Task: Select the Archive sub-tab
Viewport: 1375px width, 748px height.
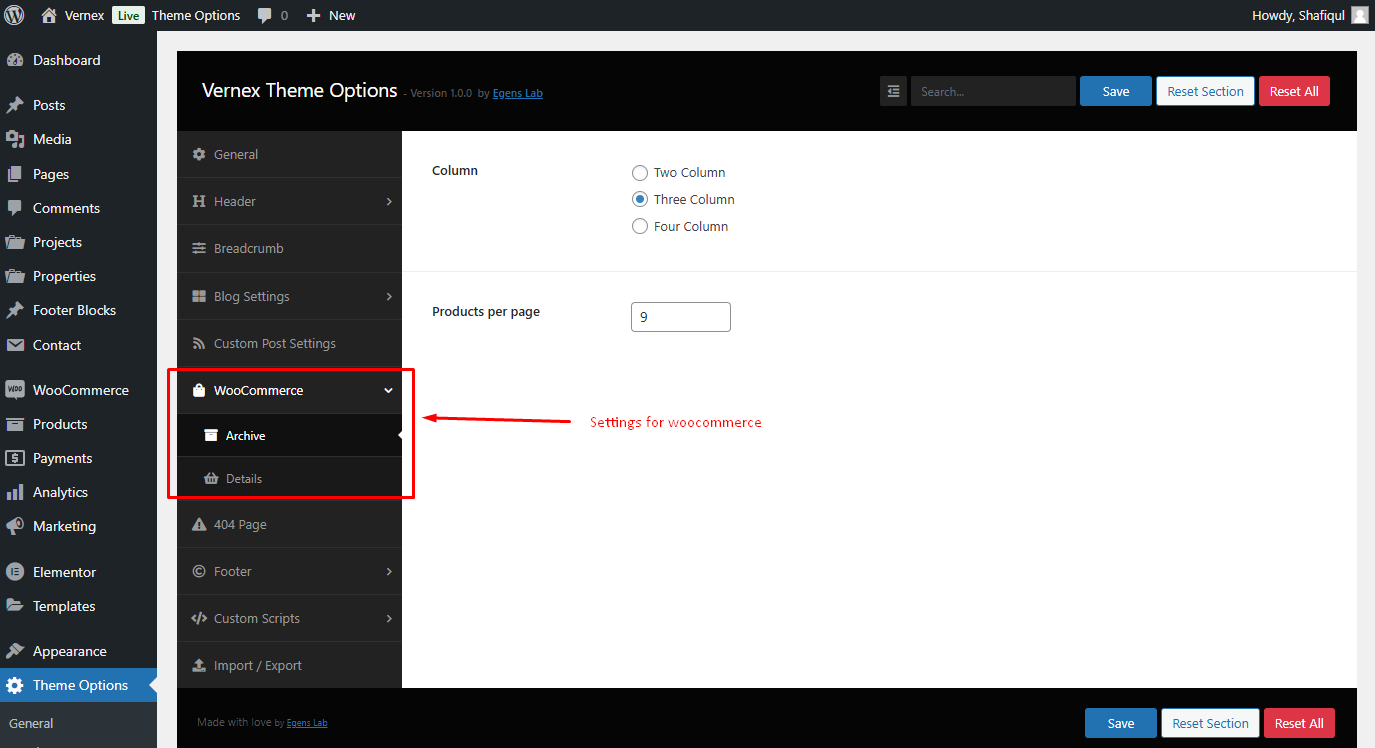Action: click(x=289, y=435)
